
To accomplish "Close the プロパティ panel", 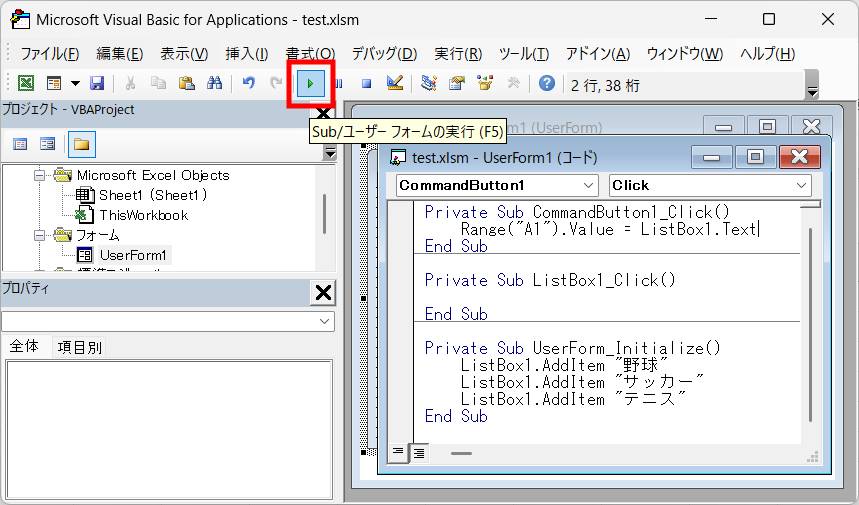I will pyautogui.click(x=323, y=292).
